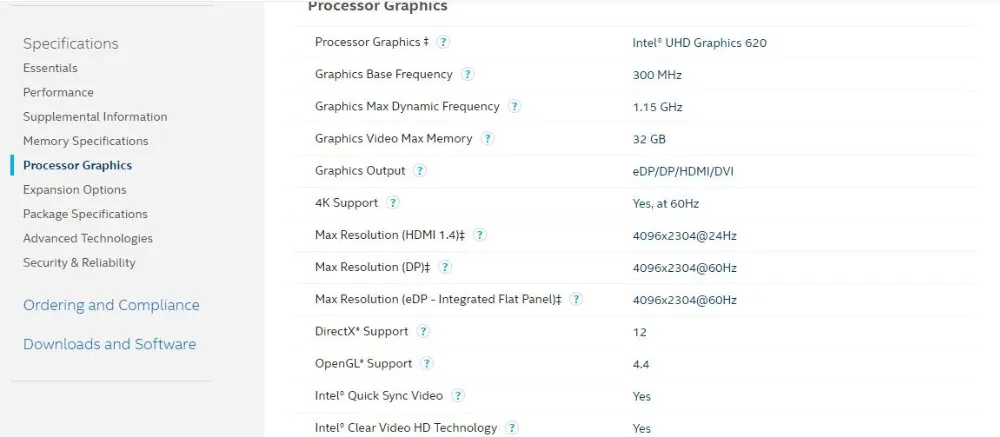1000x437 pixels.
Task: Click the Graphics Output question mark icon
Action: point(420,171)
